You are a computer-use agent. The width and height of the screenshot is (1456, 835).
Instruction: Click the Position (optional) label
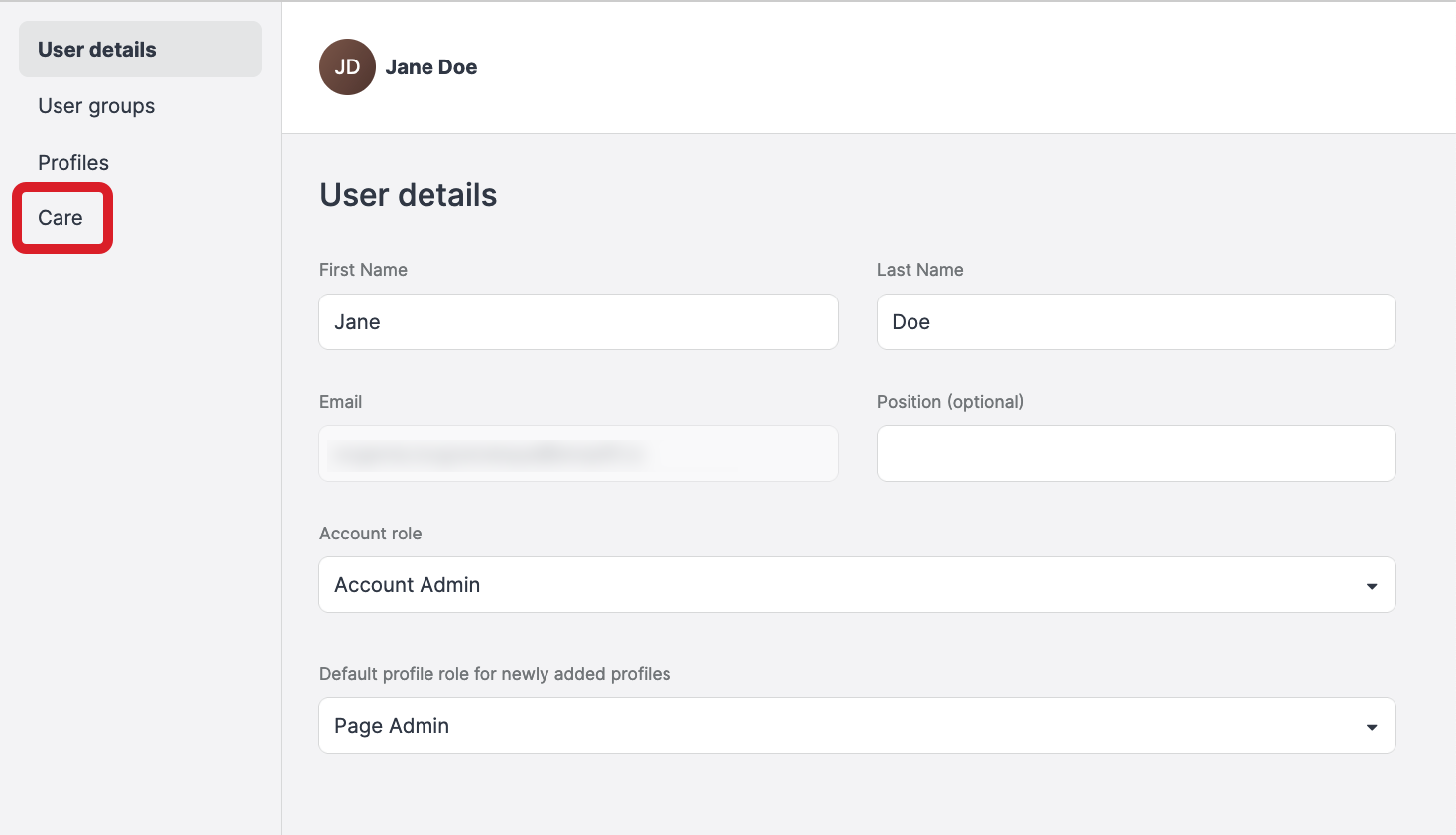click(x=949, y=402)
